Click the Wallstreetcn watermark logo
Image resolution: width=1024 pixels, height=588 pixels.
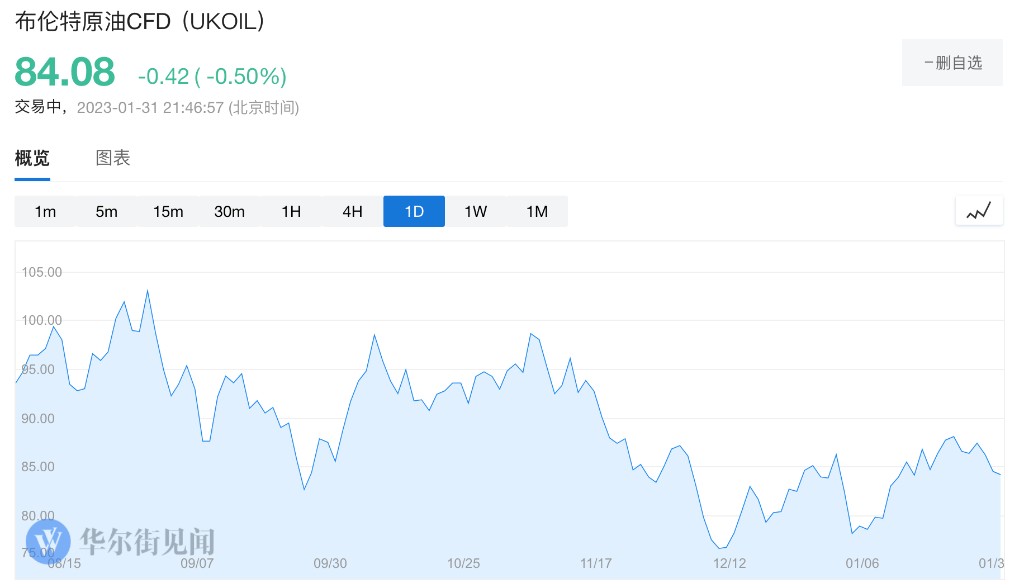127,542
